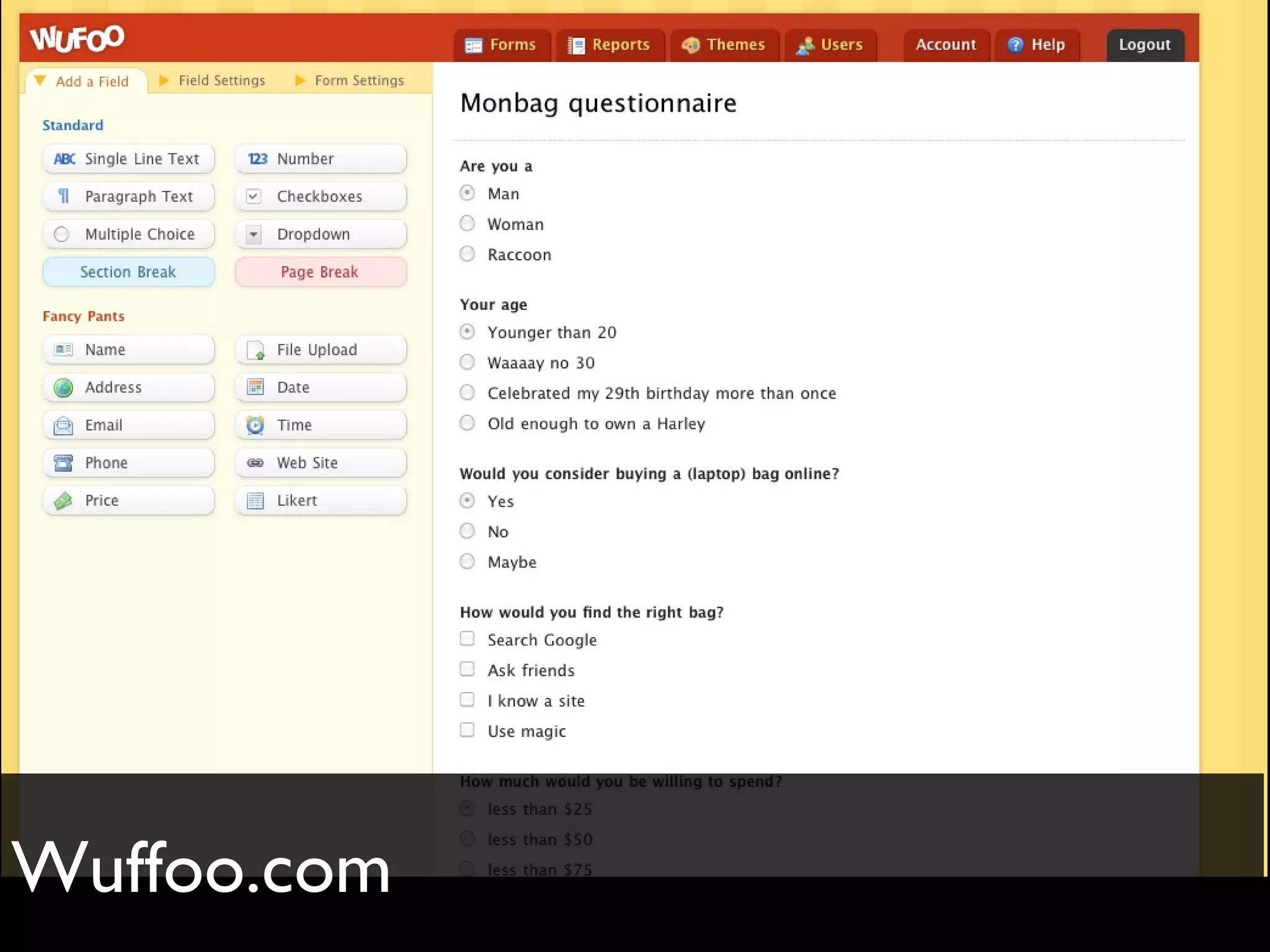Screen dimensions: 1270x952
Task: Open the Forms tab
Action: click(502, 45)
